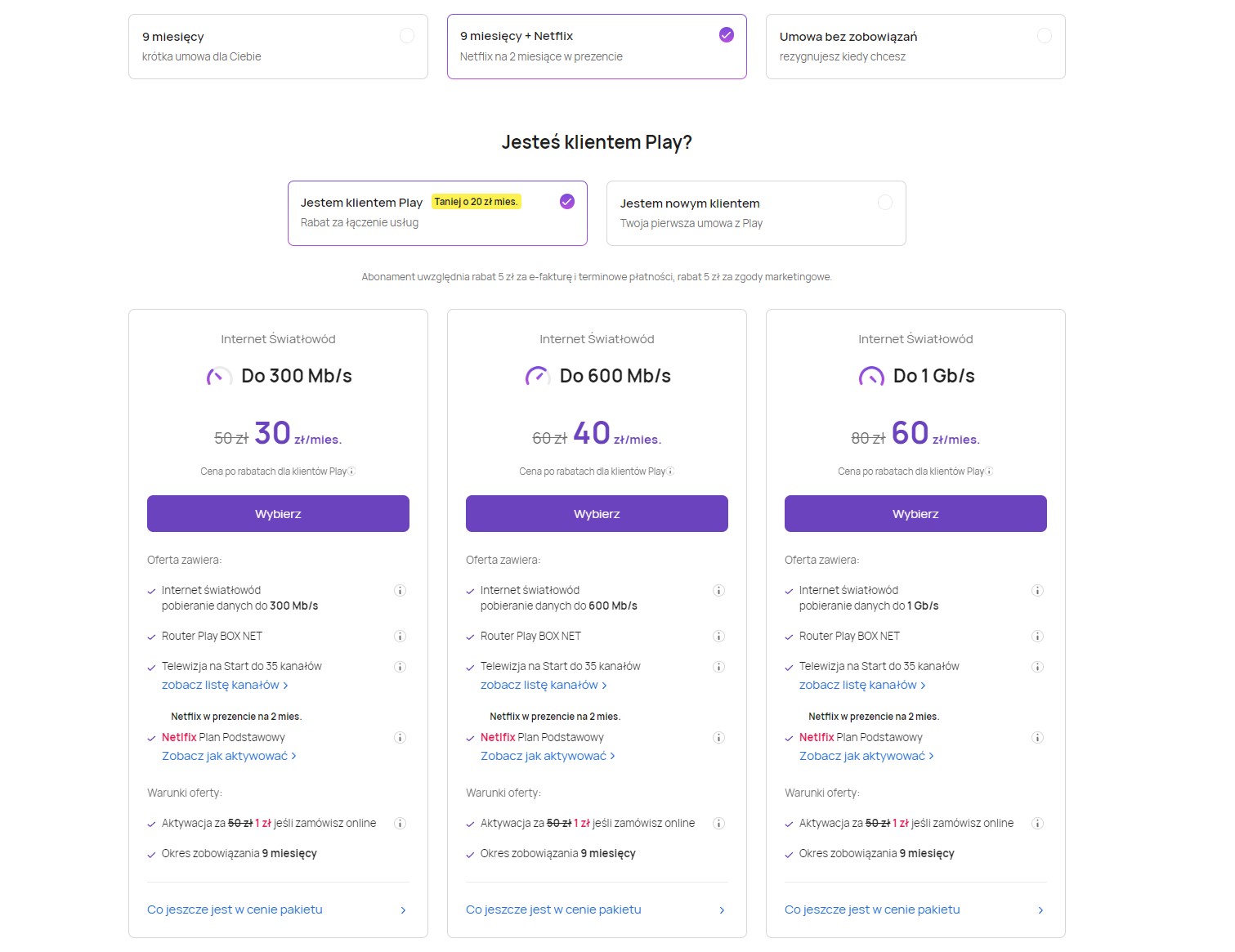1235x952 pixels.
Task: Expand Co jeszcze jest w cenie pakietu for 1 Gb/s
Action: tap(915, 910)
